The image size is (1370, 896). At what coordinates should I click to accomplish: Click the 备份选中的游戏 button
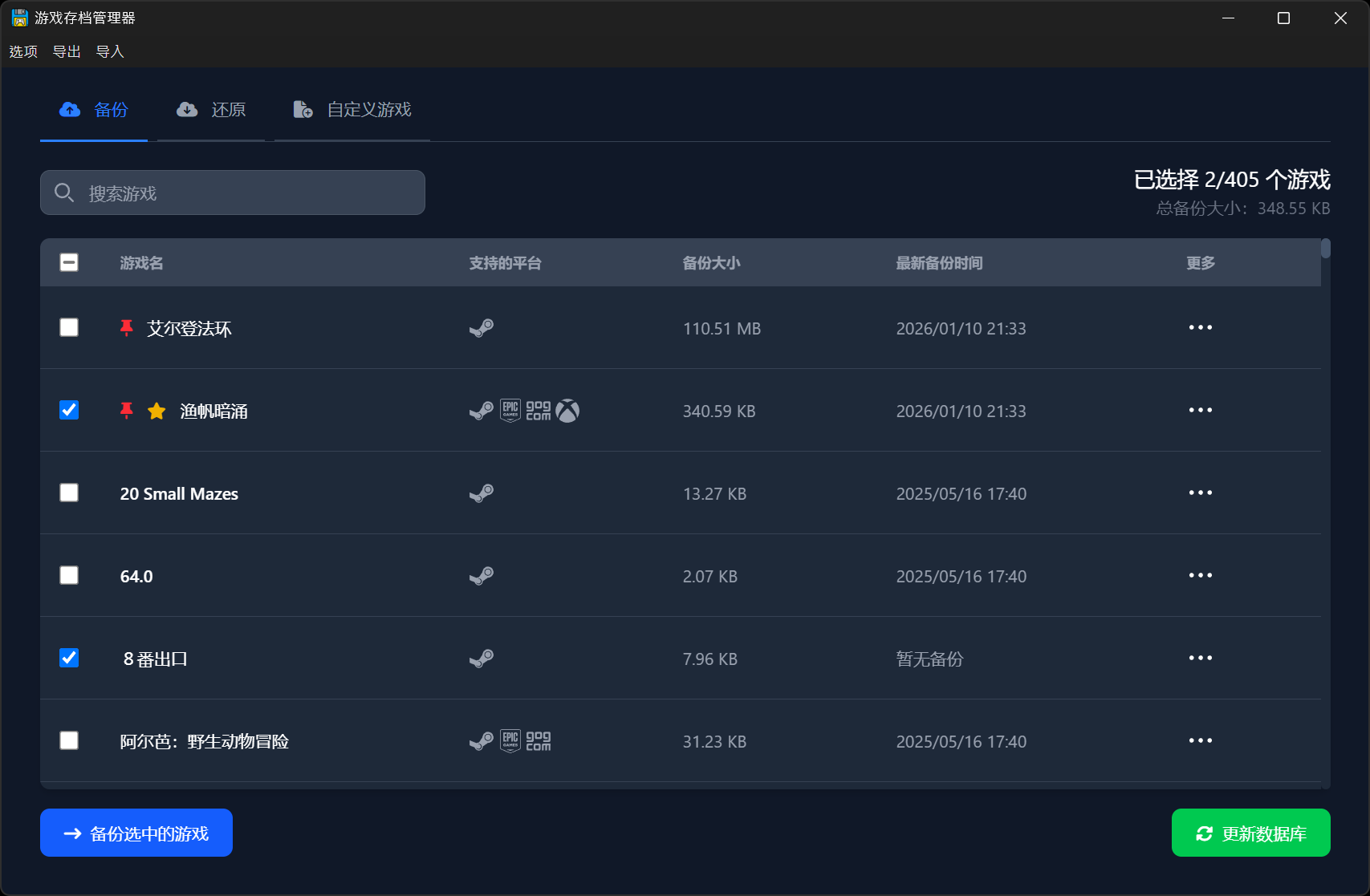[x=136, y=833]
